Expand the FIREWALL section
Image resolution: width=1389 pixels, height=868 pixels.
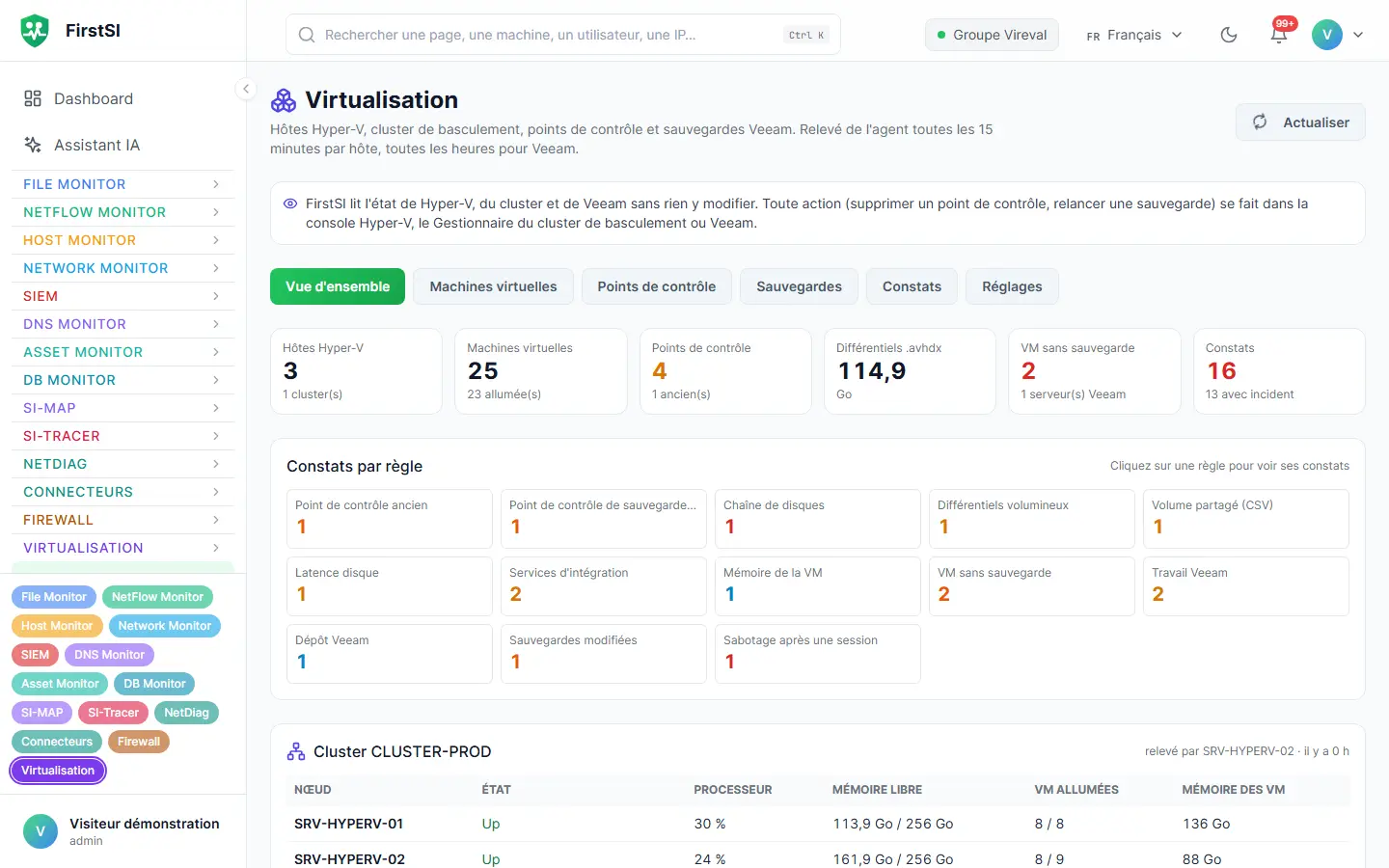click(123, 520)
